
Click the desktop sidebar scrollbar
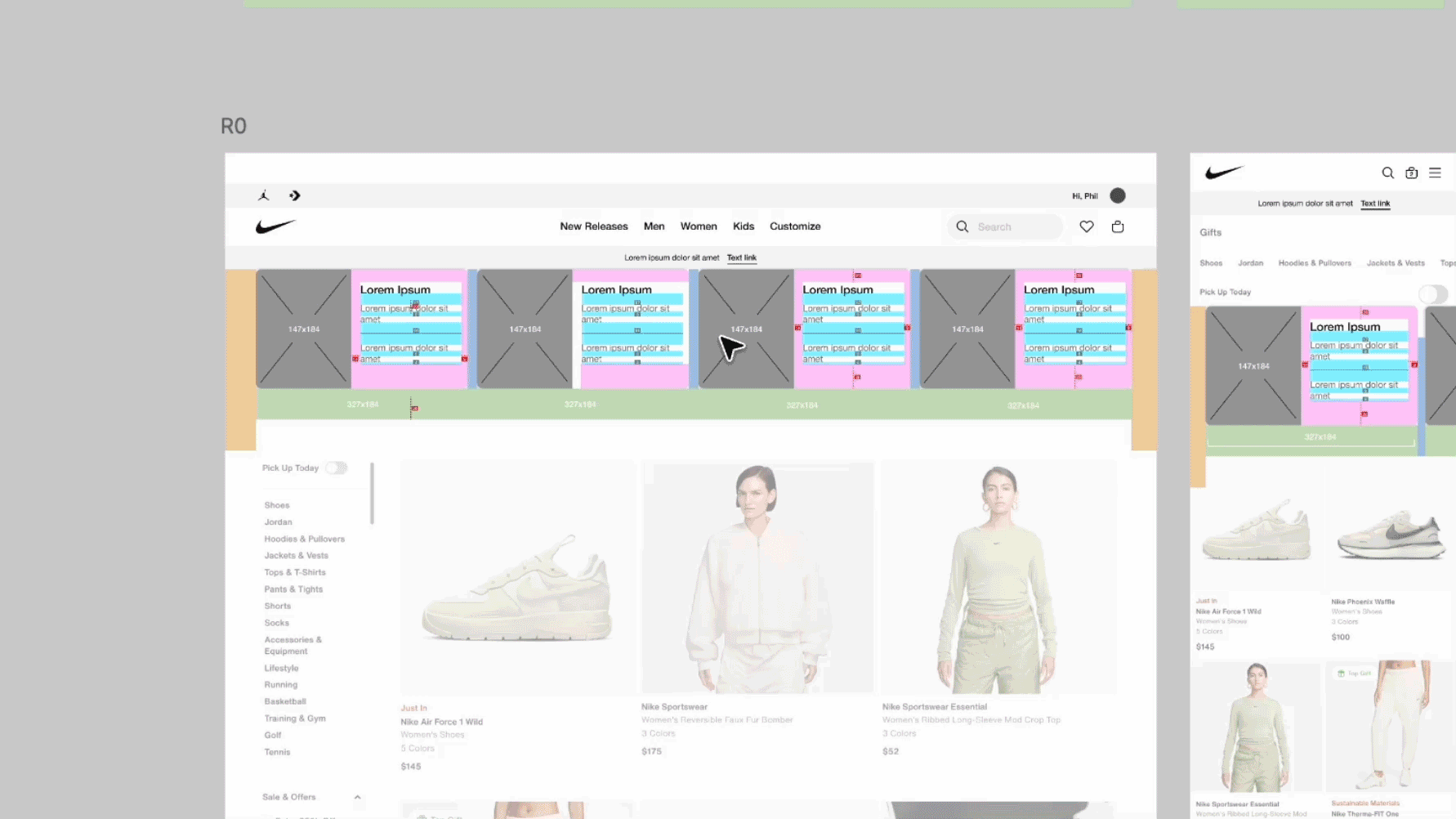pos(372,494)
